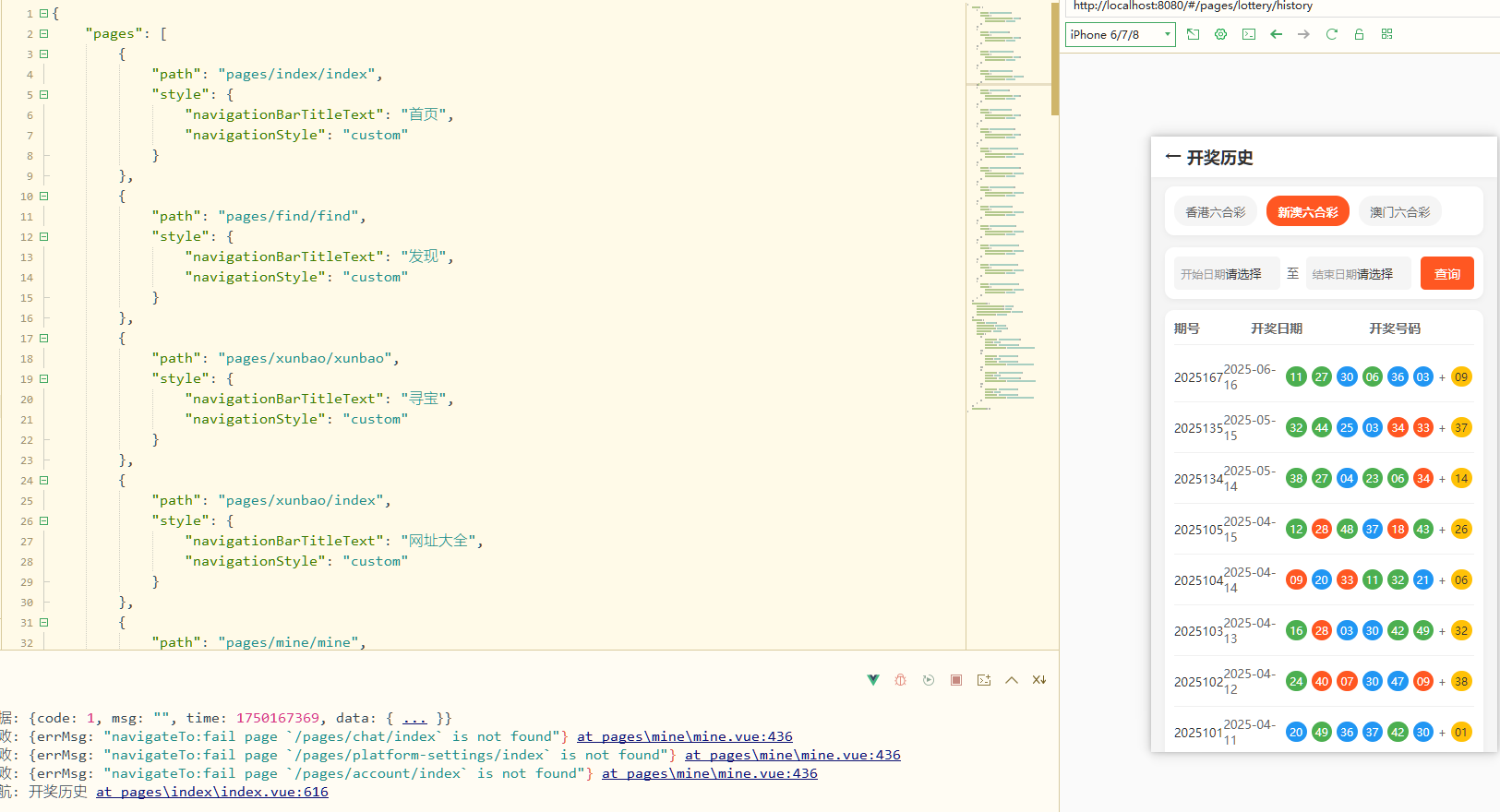Click the Vue logo icon in console toolbar
The image size is (1500, 812).
coord(873,680)
